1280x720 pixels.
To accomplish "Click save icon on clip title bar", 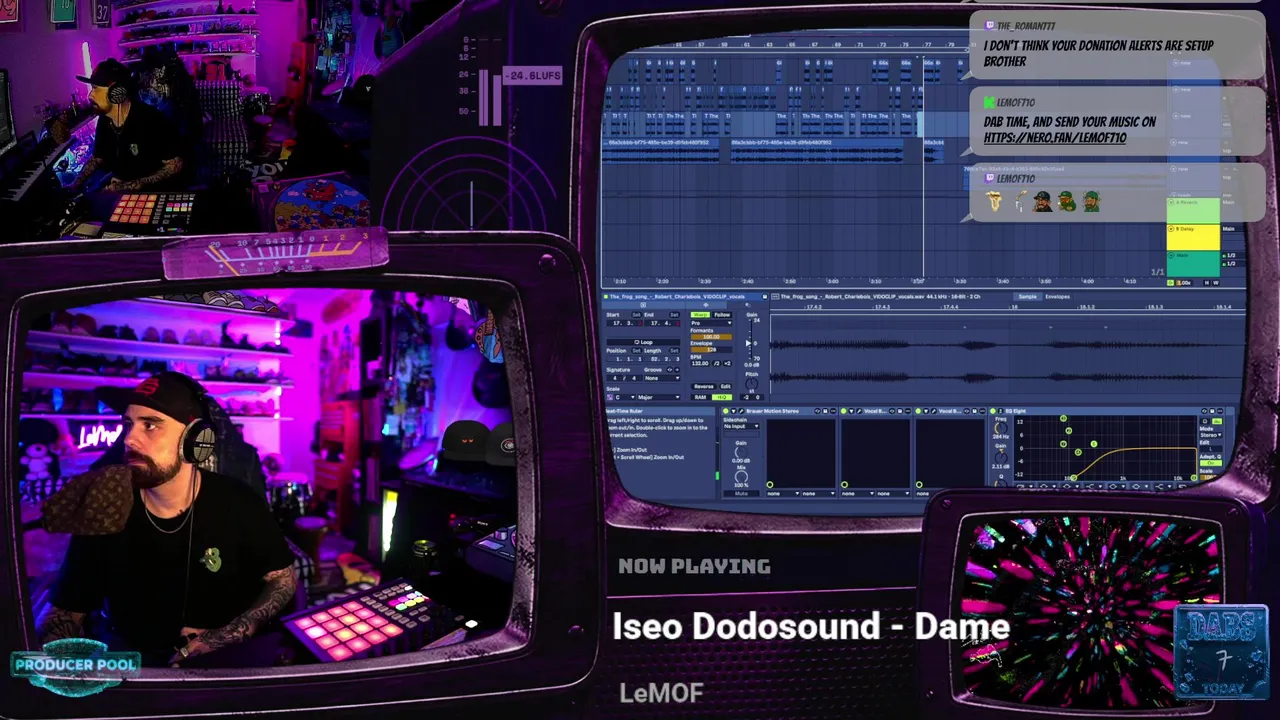I will [x=765, y=296].
